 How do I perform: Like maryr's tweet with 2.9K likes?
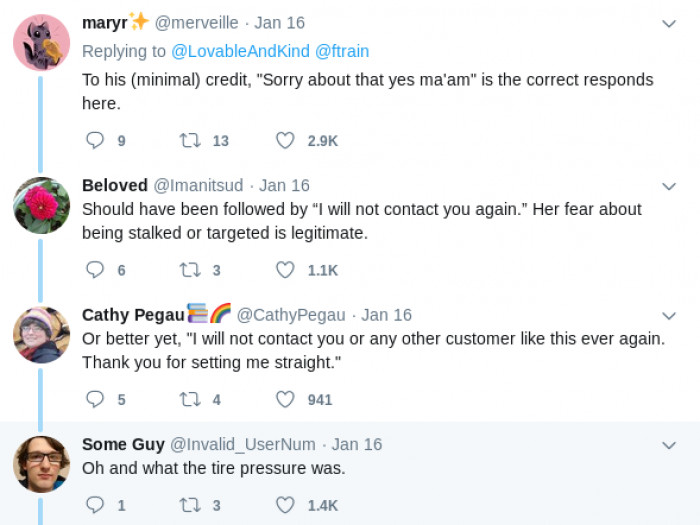(285, 141)
